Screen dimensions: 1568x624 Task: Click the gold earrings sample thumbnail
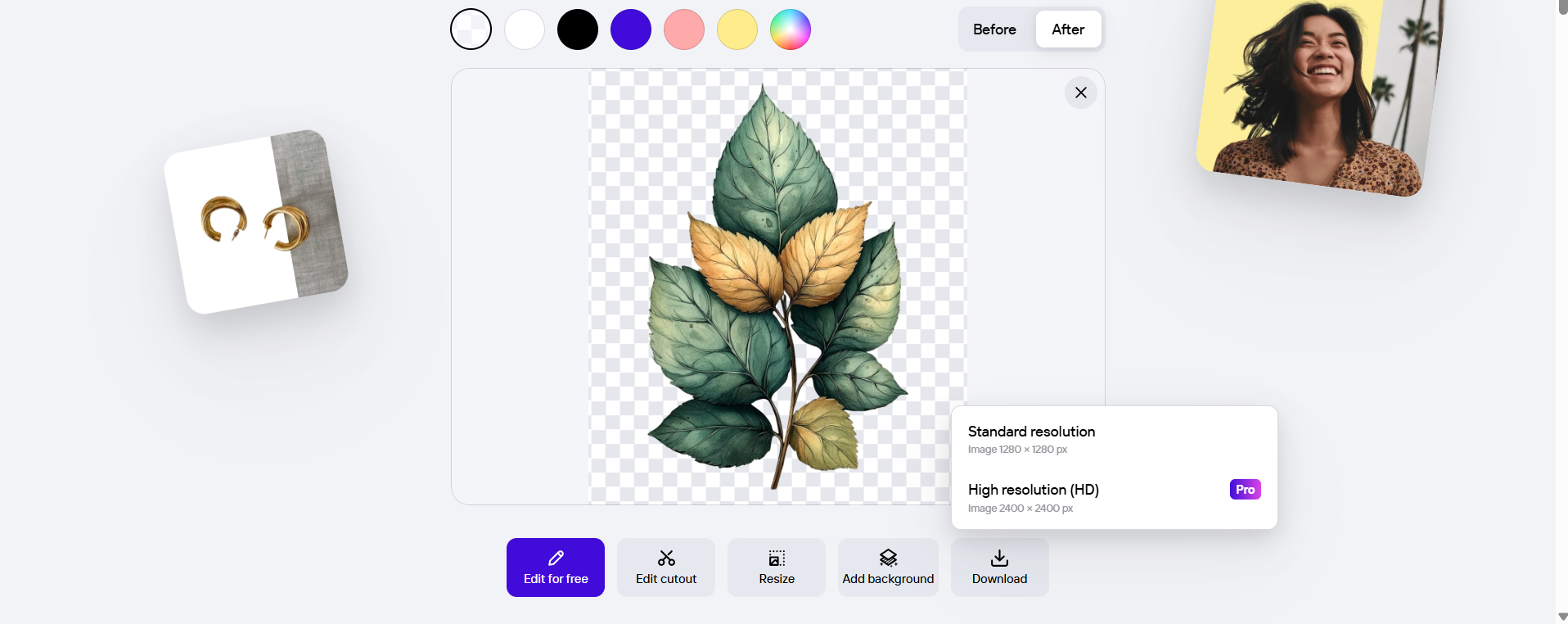pos(256,222)
